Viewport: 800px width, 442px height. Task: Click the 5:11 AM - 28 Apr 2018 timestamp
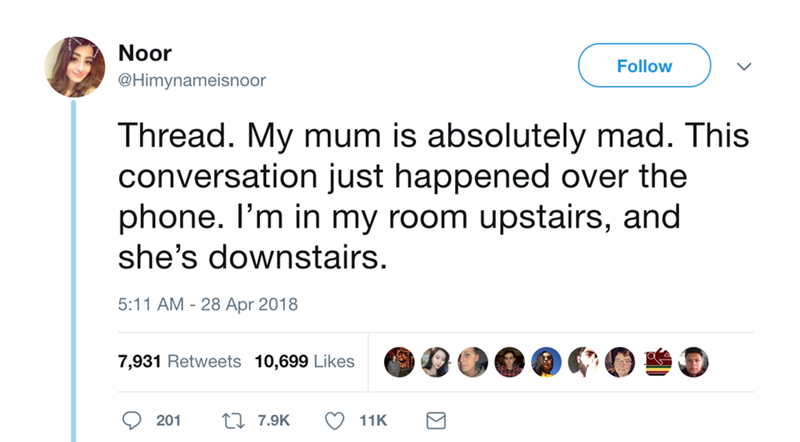(x=208, y=304)
